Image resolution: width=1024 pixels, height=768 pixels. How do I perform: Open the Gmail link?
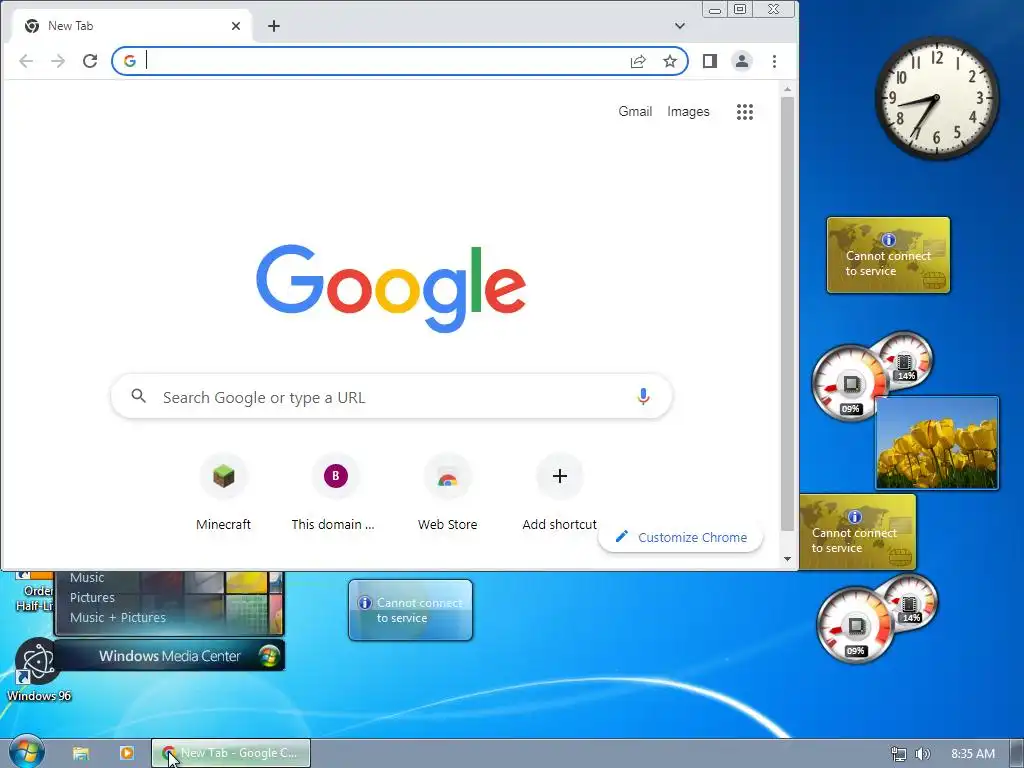[635, 112]
